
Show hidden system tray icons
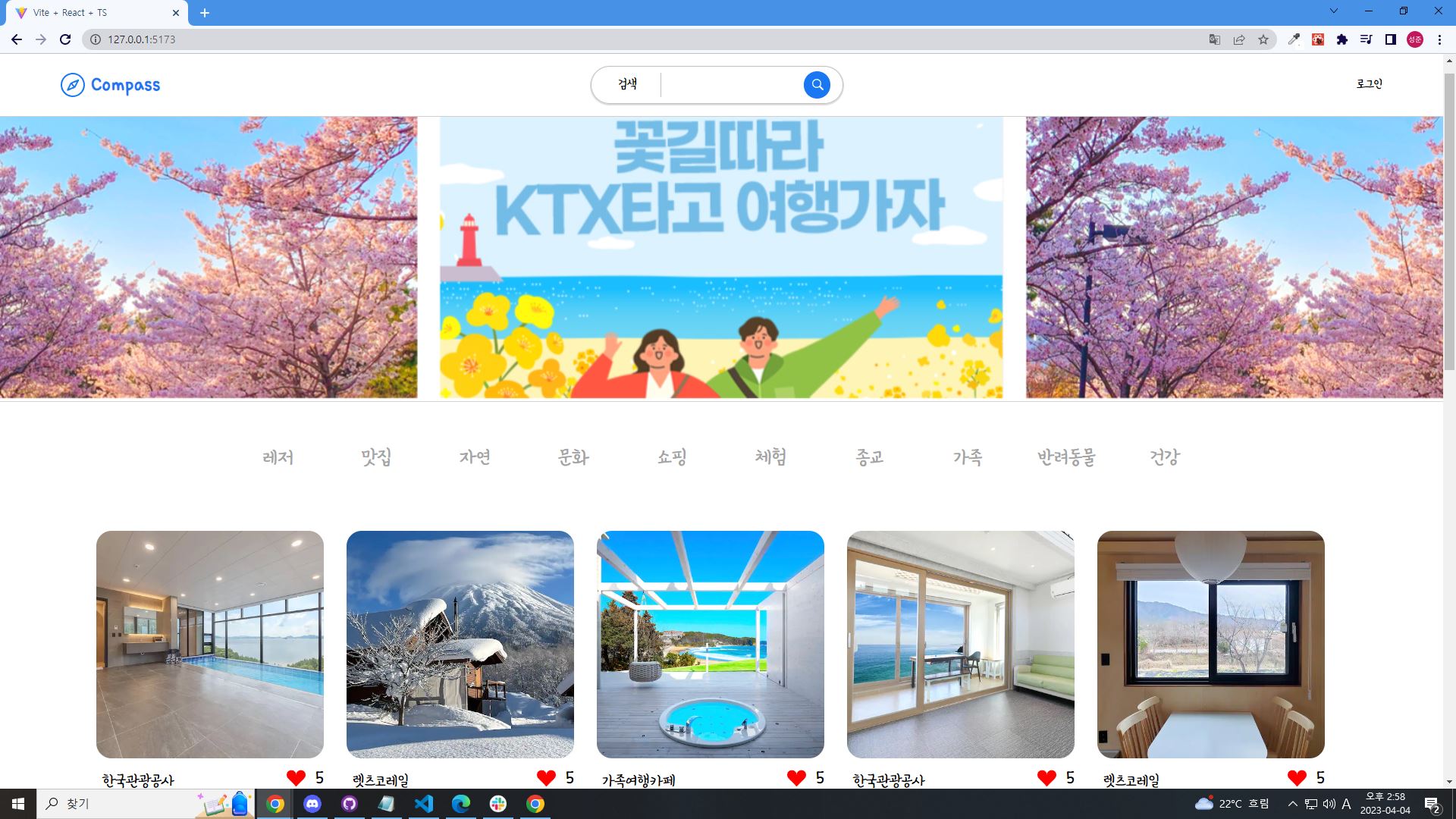click(x=1292, y=804)
